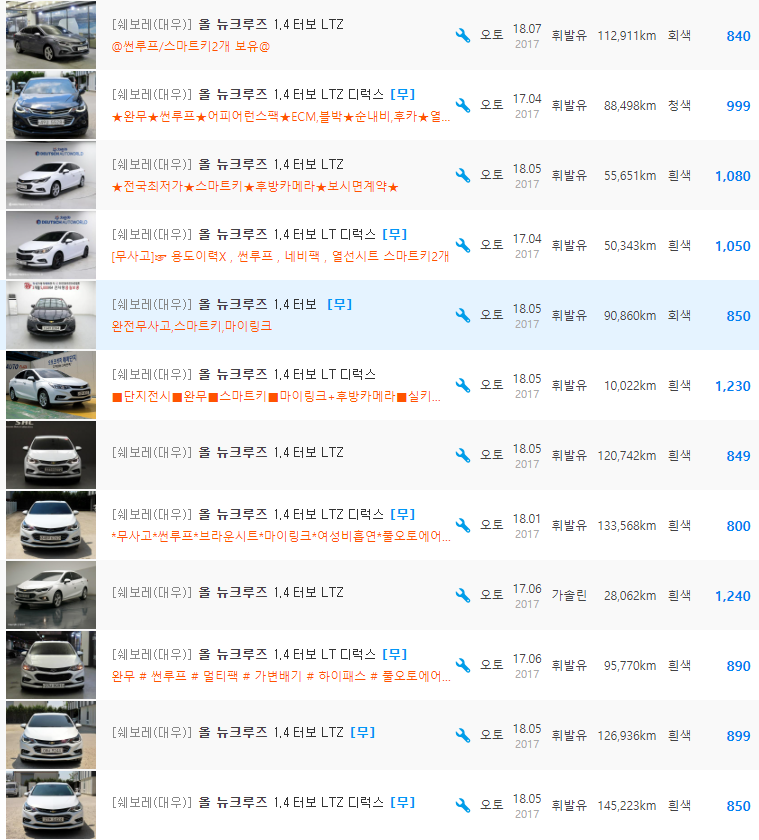
Task: Click wrench icon in the 55,651km row
Action: pos(463,176)
